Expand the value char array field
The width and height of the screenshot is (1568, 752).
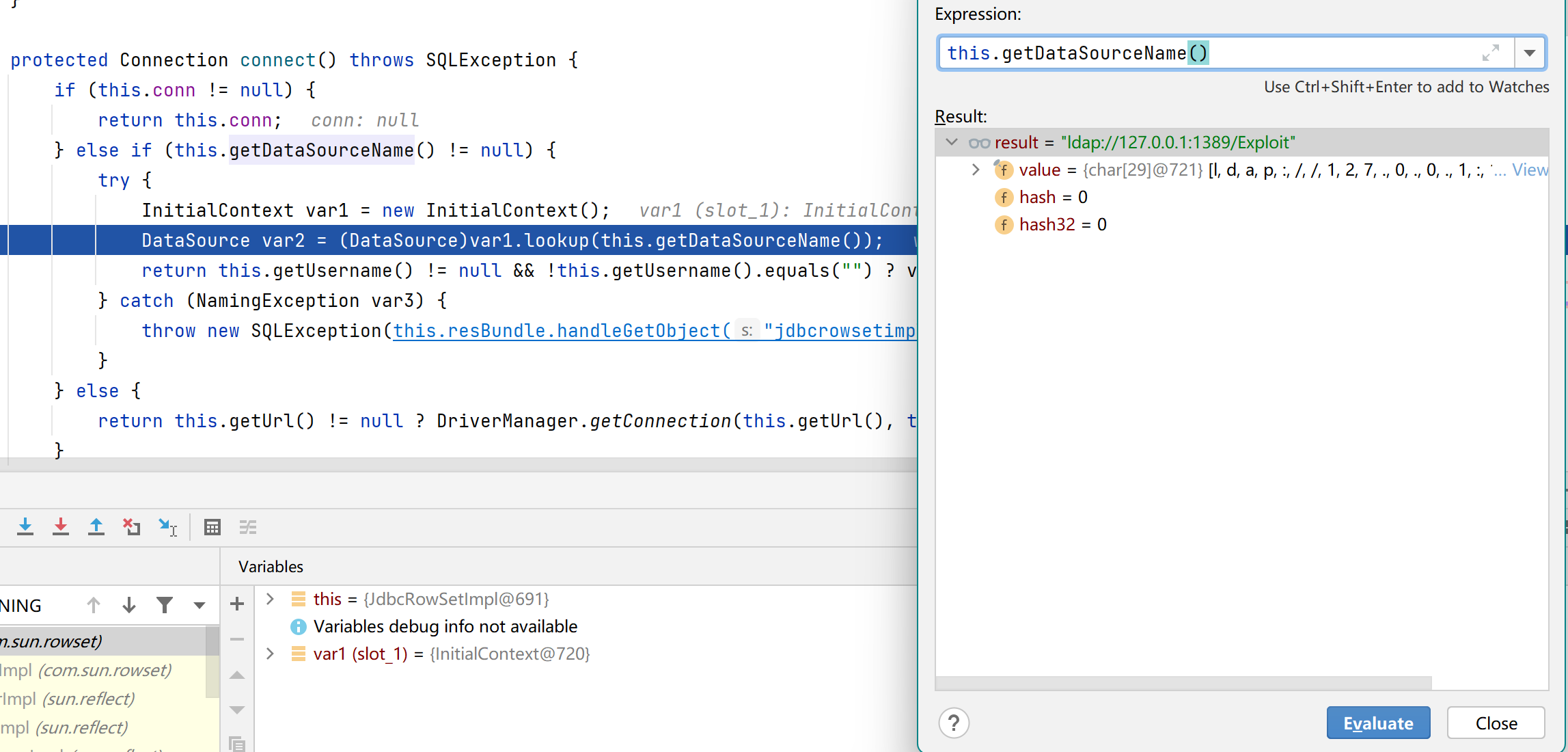tap(976, 170)
